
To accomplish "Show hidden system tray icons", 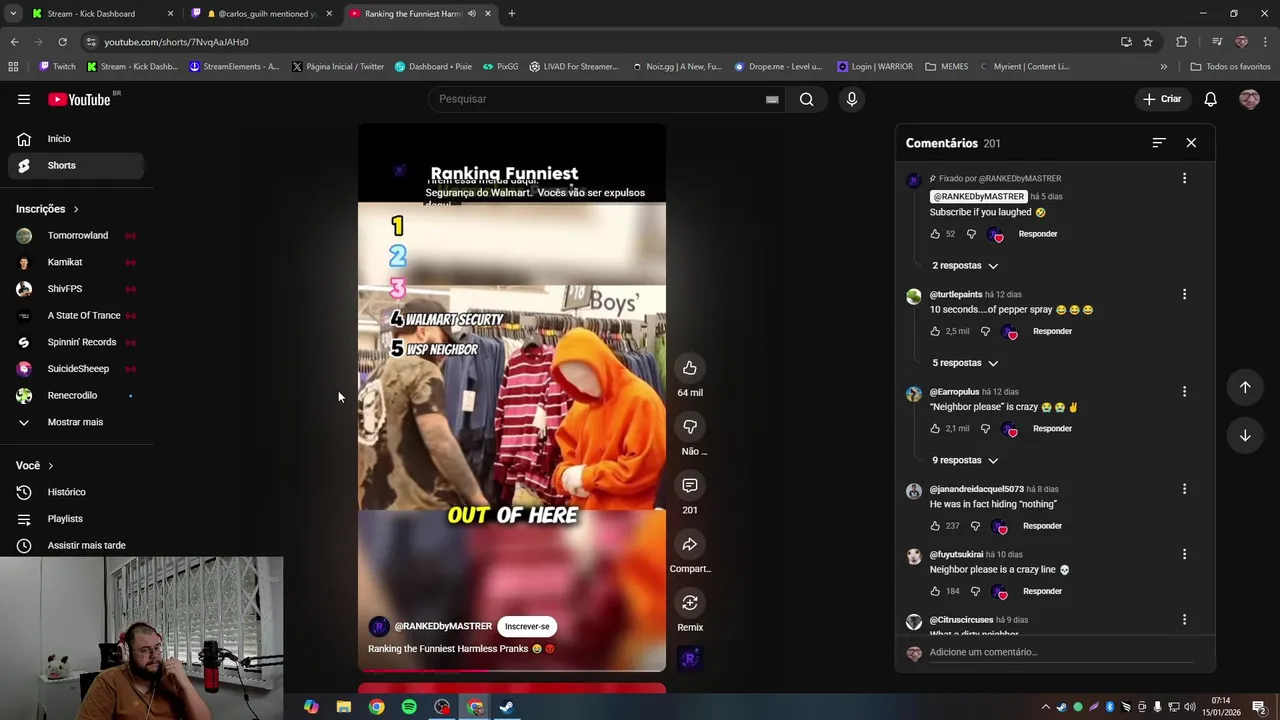I will 1046,707.
